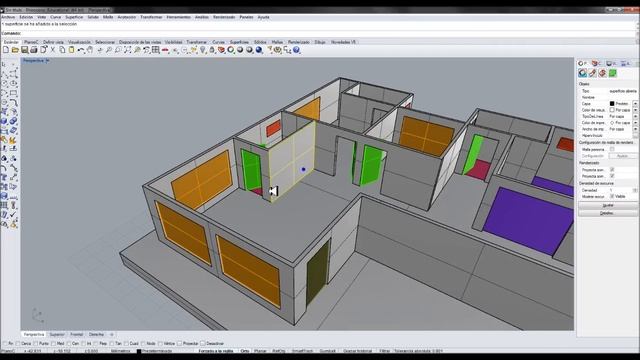Open the Capa layer dropdown
This screenshot has width=640, height=360.
coord(636,104)
